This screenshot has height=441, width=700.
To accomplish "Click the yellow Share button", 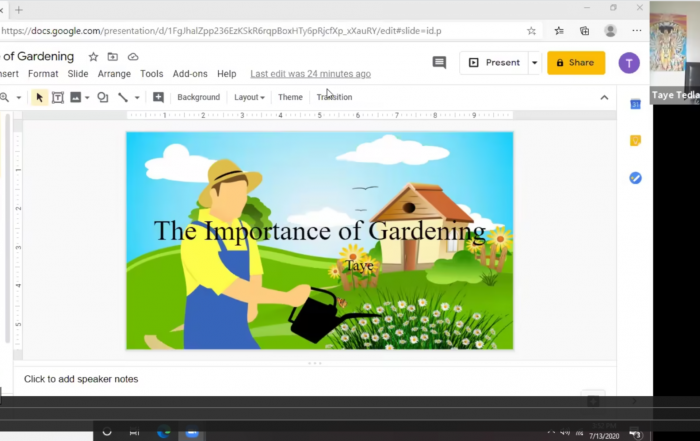I will pyautogui.click(x=575, y=62).
